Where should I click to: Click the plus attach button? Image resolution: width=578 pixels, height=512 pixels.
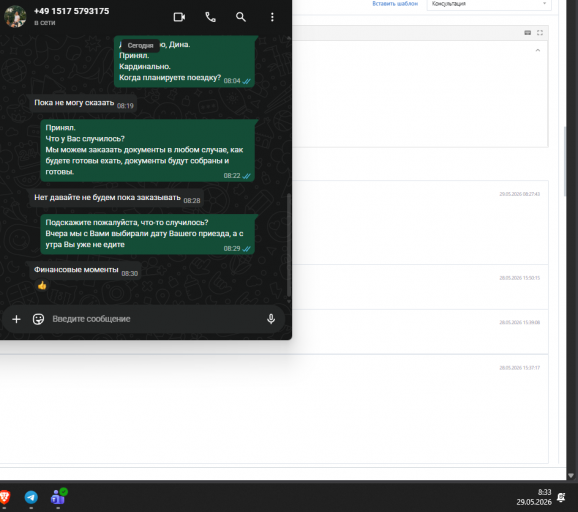(16, 319)
